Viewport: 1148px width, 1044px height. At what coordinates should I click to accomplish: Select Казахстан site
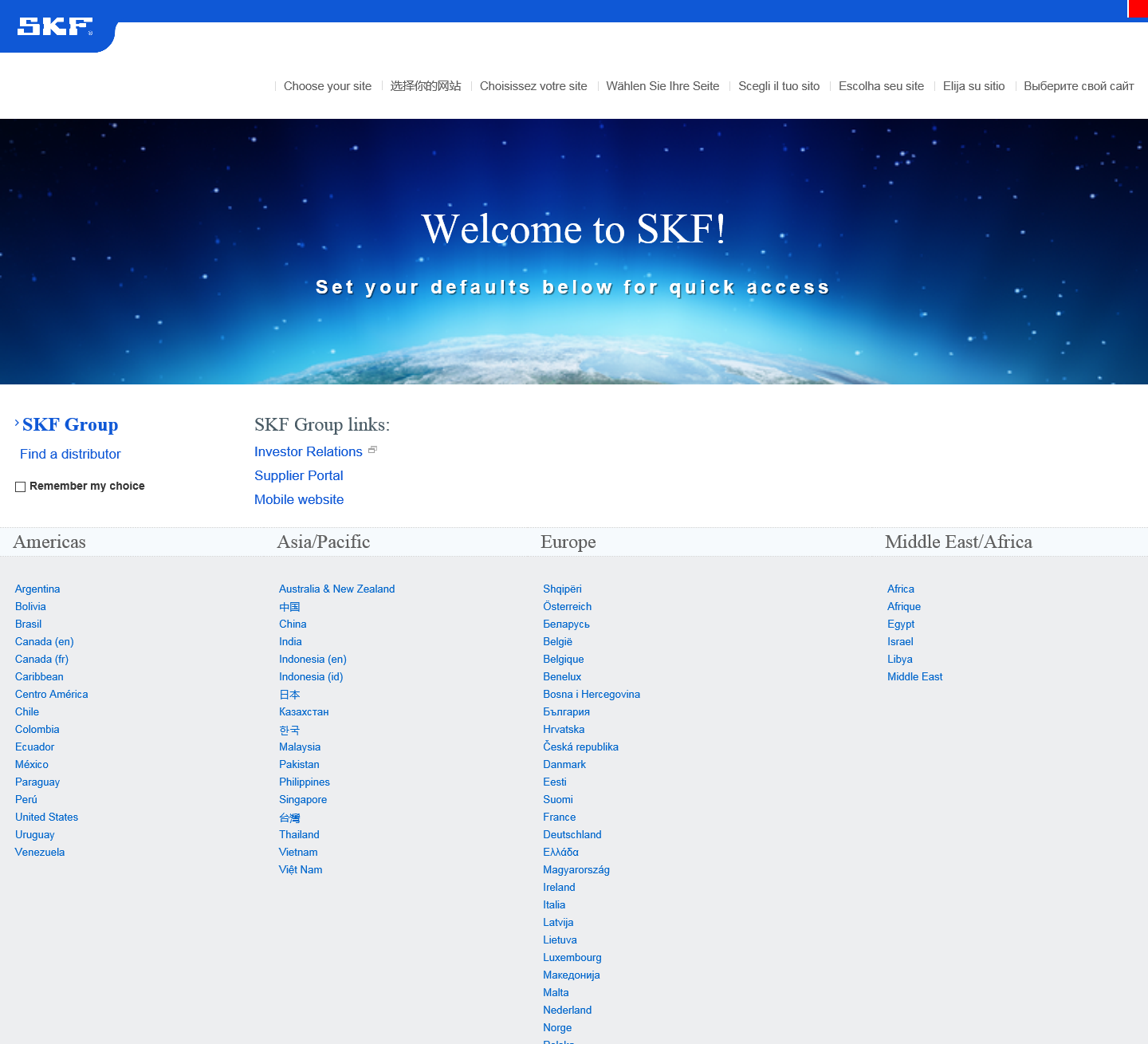coord(304,711)
